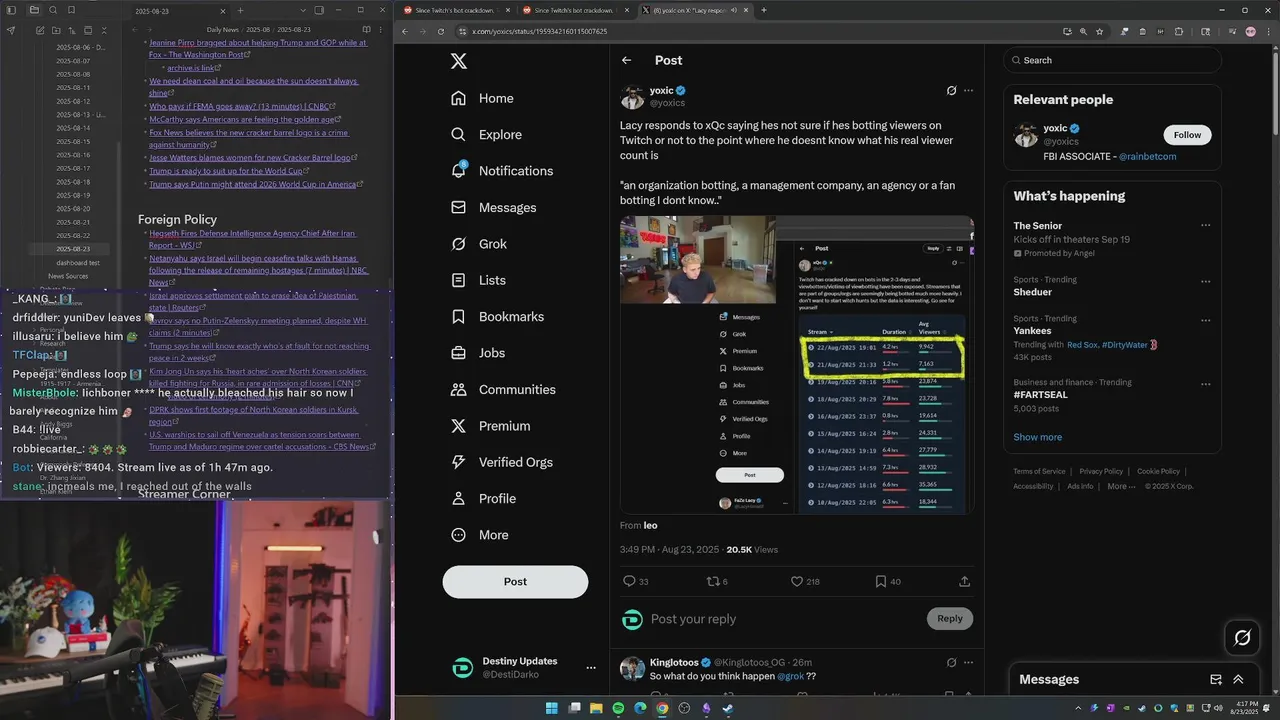Open the video thumbnail in yoxic's post

pyautogui.click(x=797, y=365)
